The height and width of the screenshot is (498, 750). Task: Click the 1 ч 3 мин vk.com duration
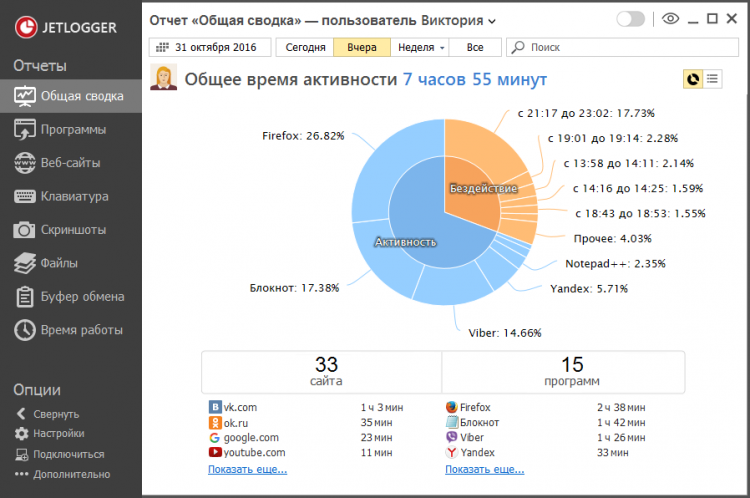(382, 408)
